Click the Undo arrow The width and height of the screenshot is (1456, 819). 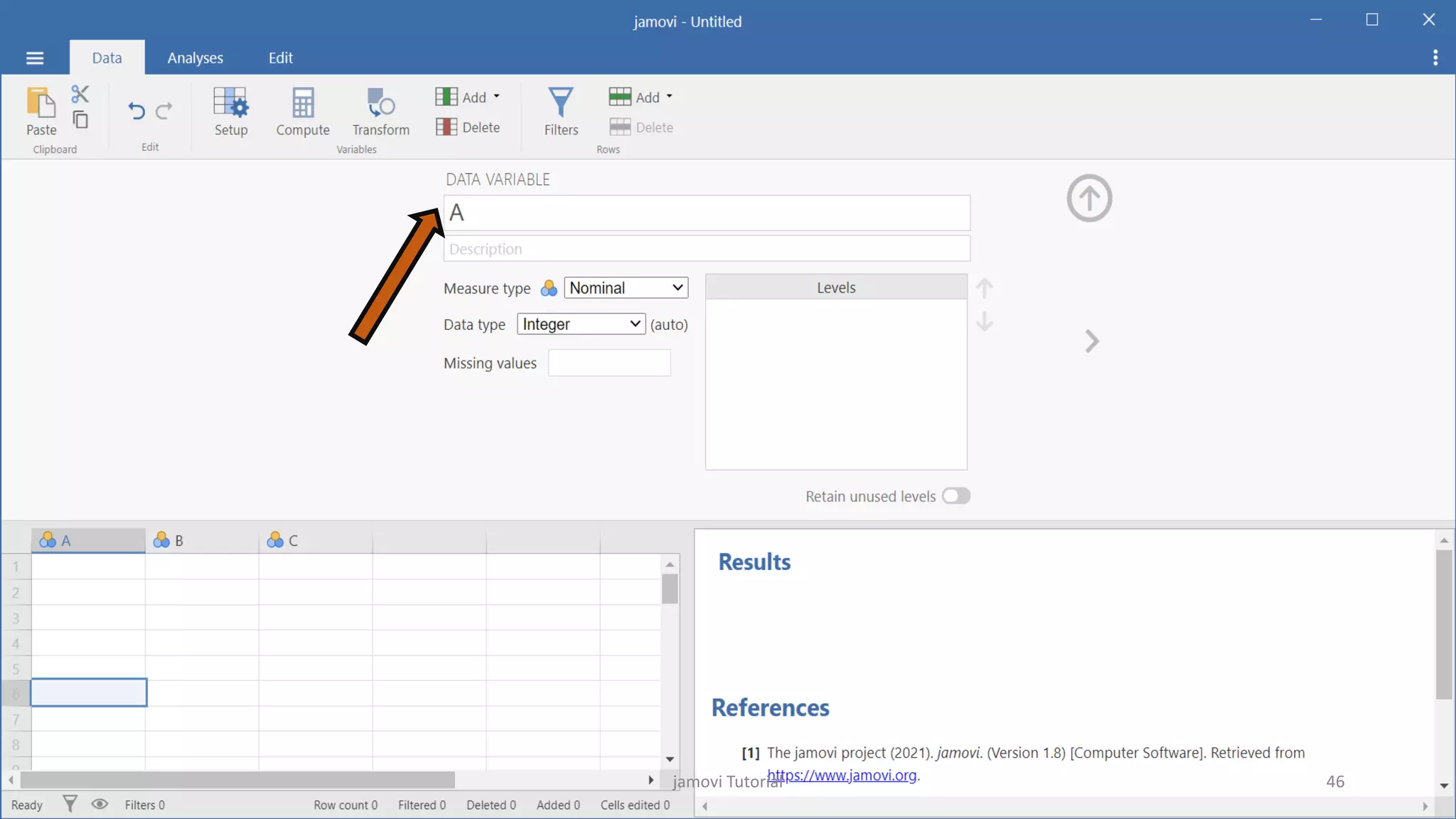[x=136, y=111]
